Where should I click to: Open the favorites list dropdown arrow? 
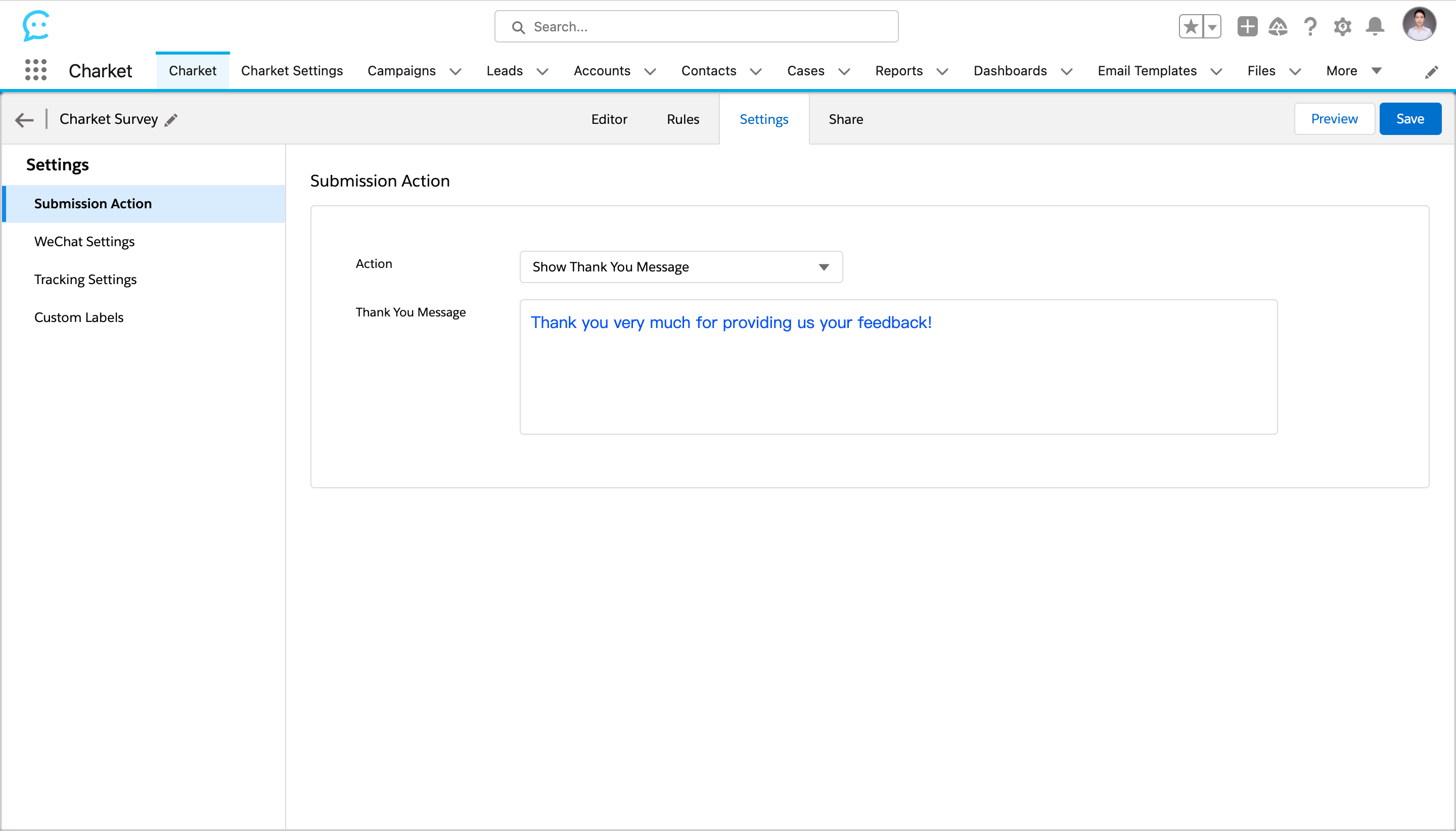click(x=1212, y=26)
